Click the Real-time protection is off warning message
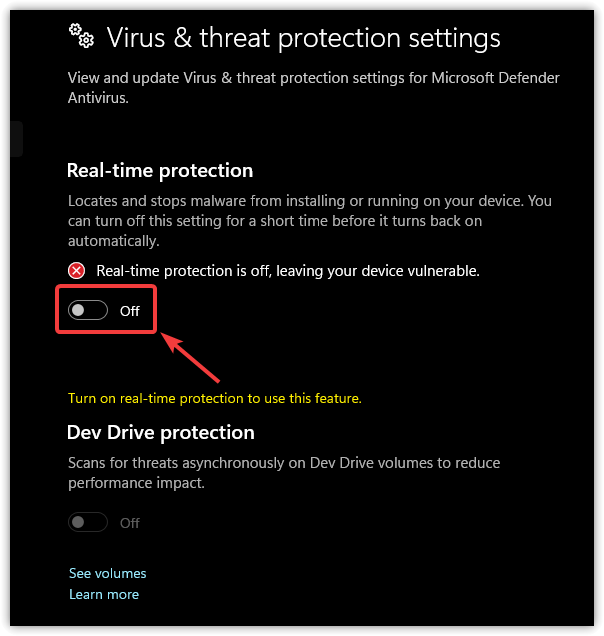Image resolution: width=604 pixels, height=636 pixels. tap(288, 271)
